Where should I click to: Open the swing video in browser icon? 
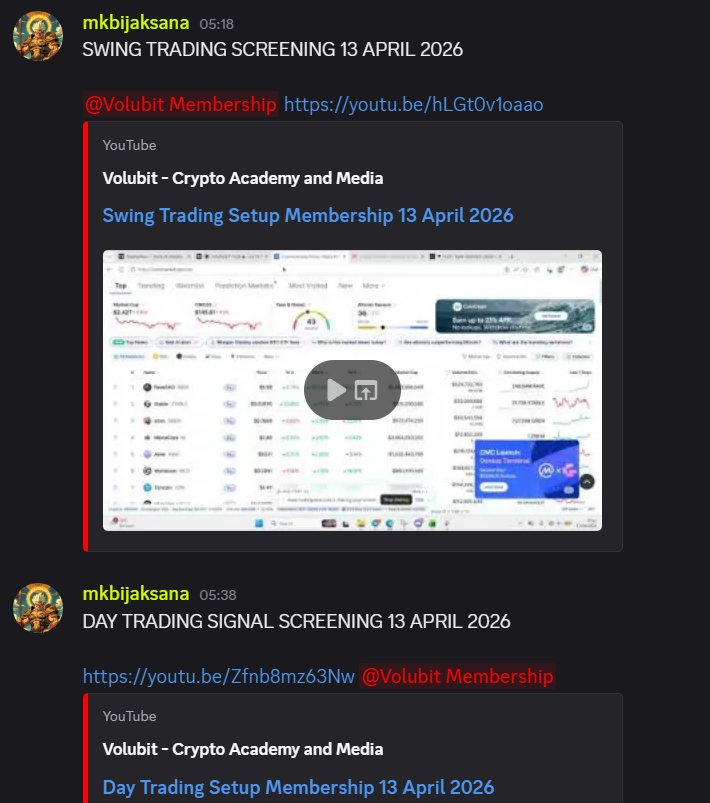pyautogui.click(x=366, y=390)
